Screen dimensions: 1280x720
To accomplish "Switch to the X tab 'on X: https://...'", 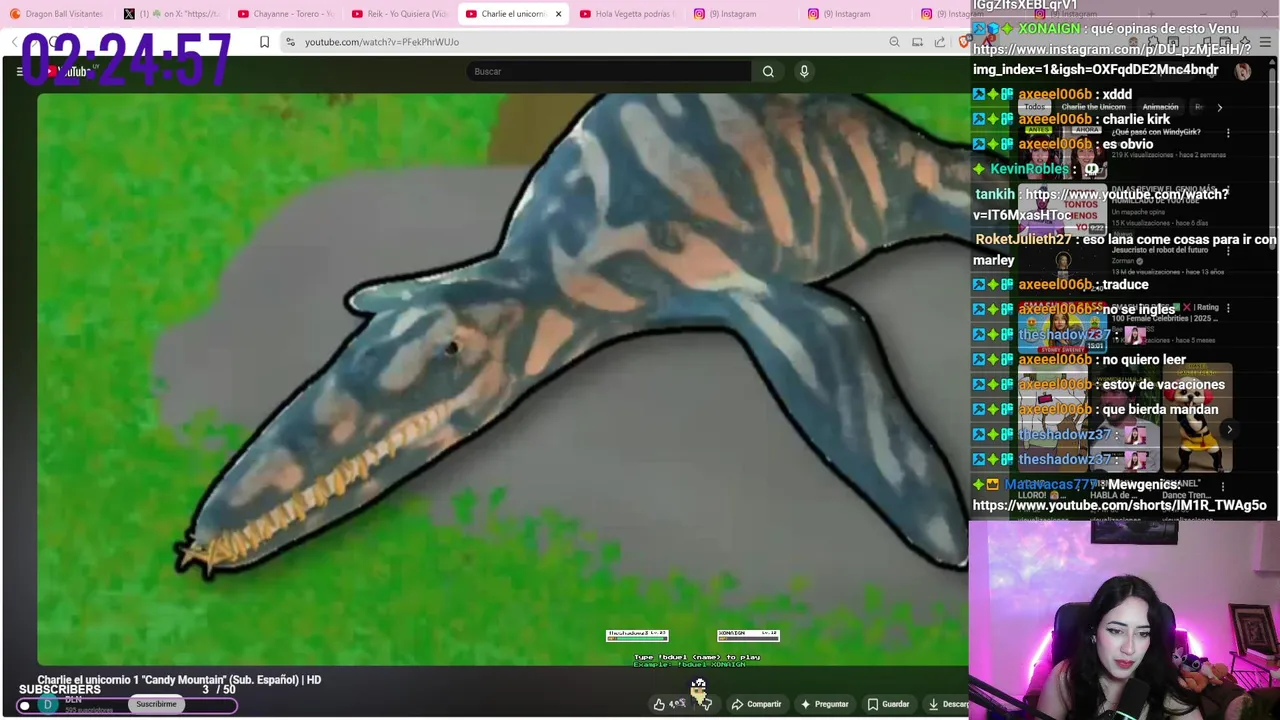I will tap(172, 14).
